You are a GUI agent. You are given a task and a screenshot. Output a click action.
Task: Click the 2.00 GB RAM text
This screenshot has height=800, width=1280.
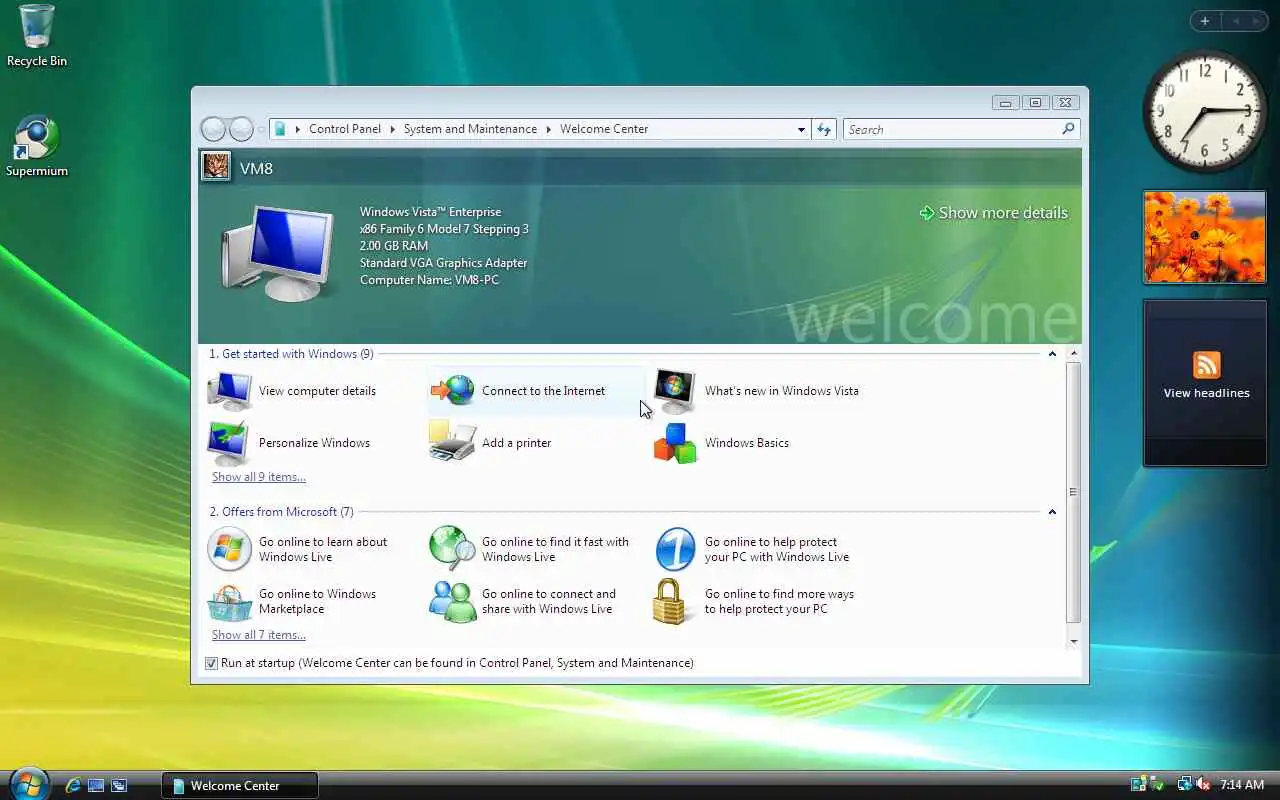pyautogui.click(x=394, y=246)
